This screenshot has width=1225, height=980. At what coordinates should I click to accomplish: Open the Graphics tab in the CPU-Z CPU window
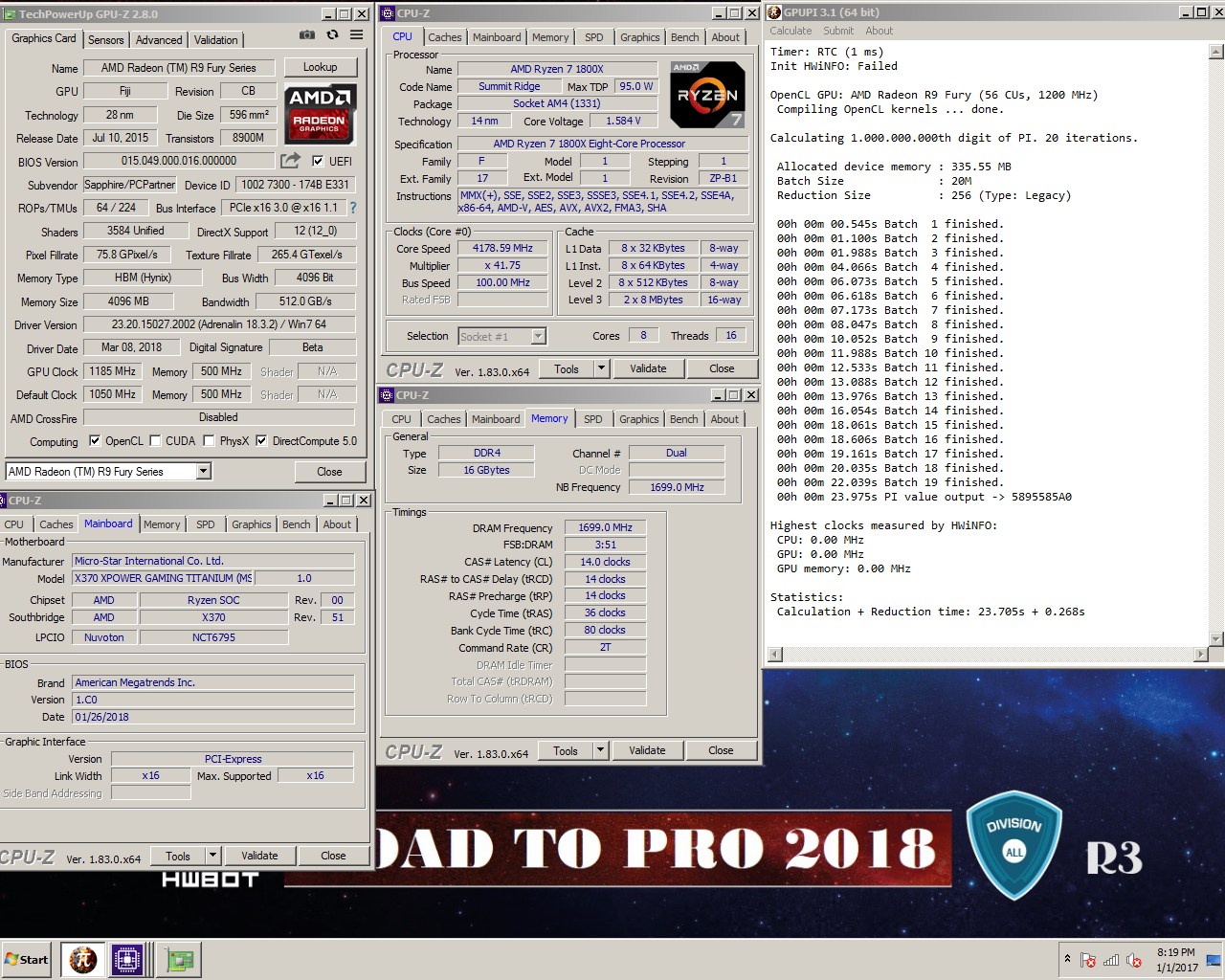(640, 37)
